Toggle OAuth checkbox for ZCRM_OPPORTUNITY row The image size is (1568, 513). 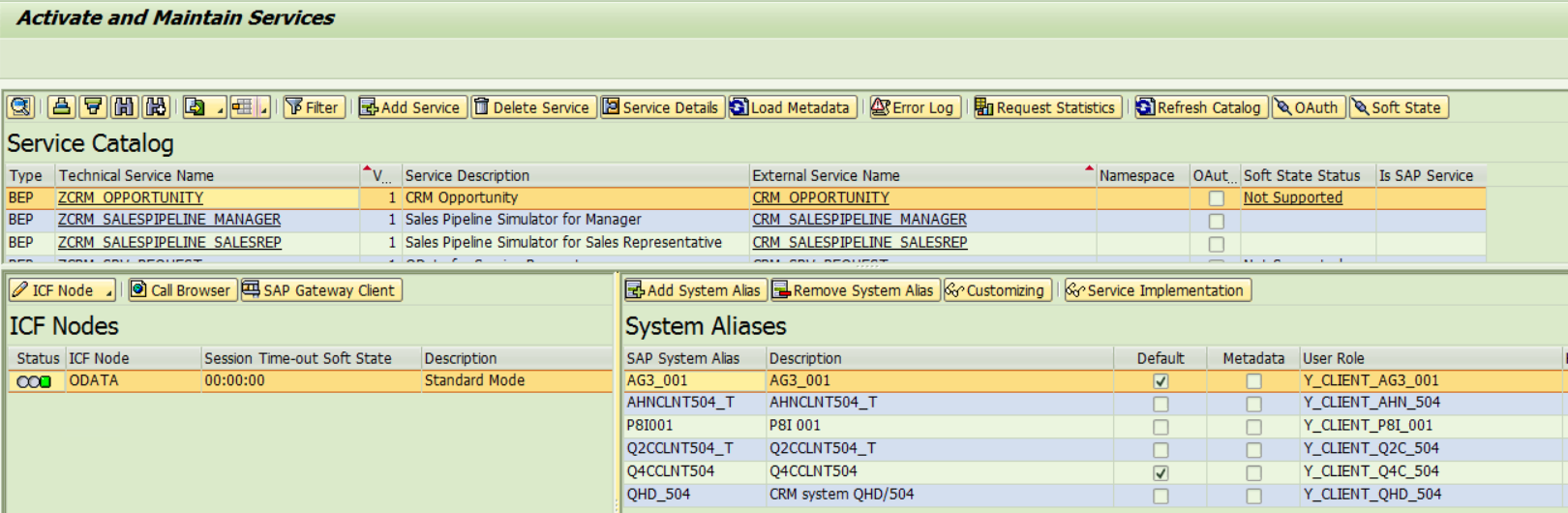[x=1217, y=198]
